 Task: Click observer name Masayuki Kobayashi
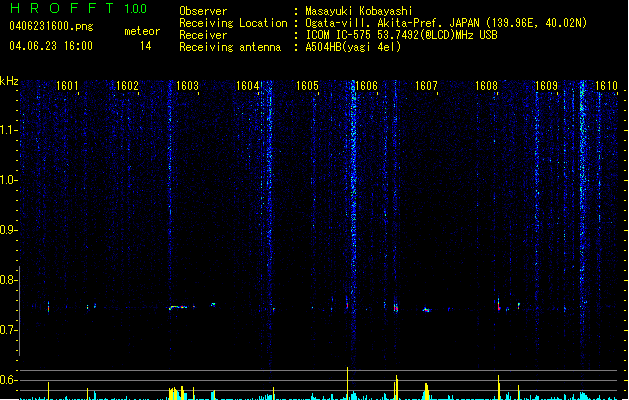pos(359,11)
